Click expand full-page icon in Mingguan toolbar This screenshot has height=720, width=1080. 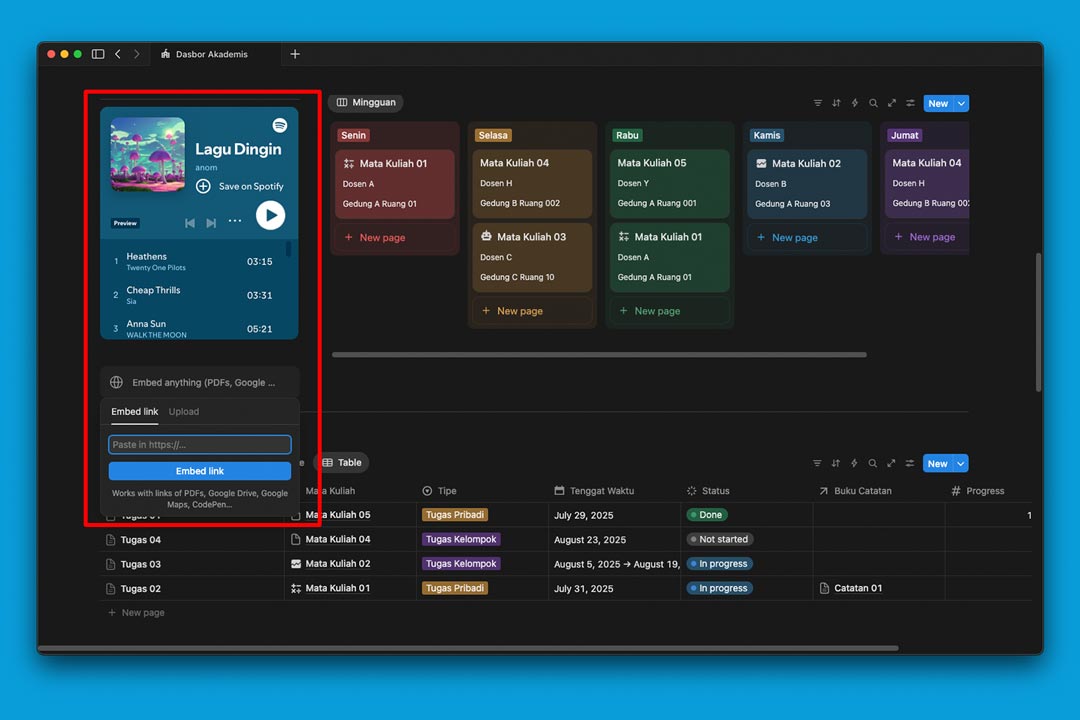892,103
